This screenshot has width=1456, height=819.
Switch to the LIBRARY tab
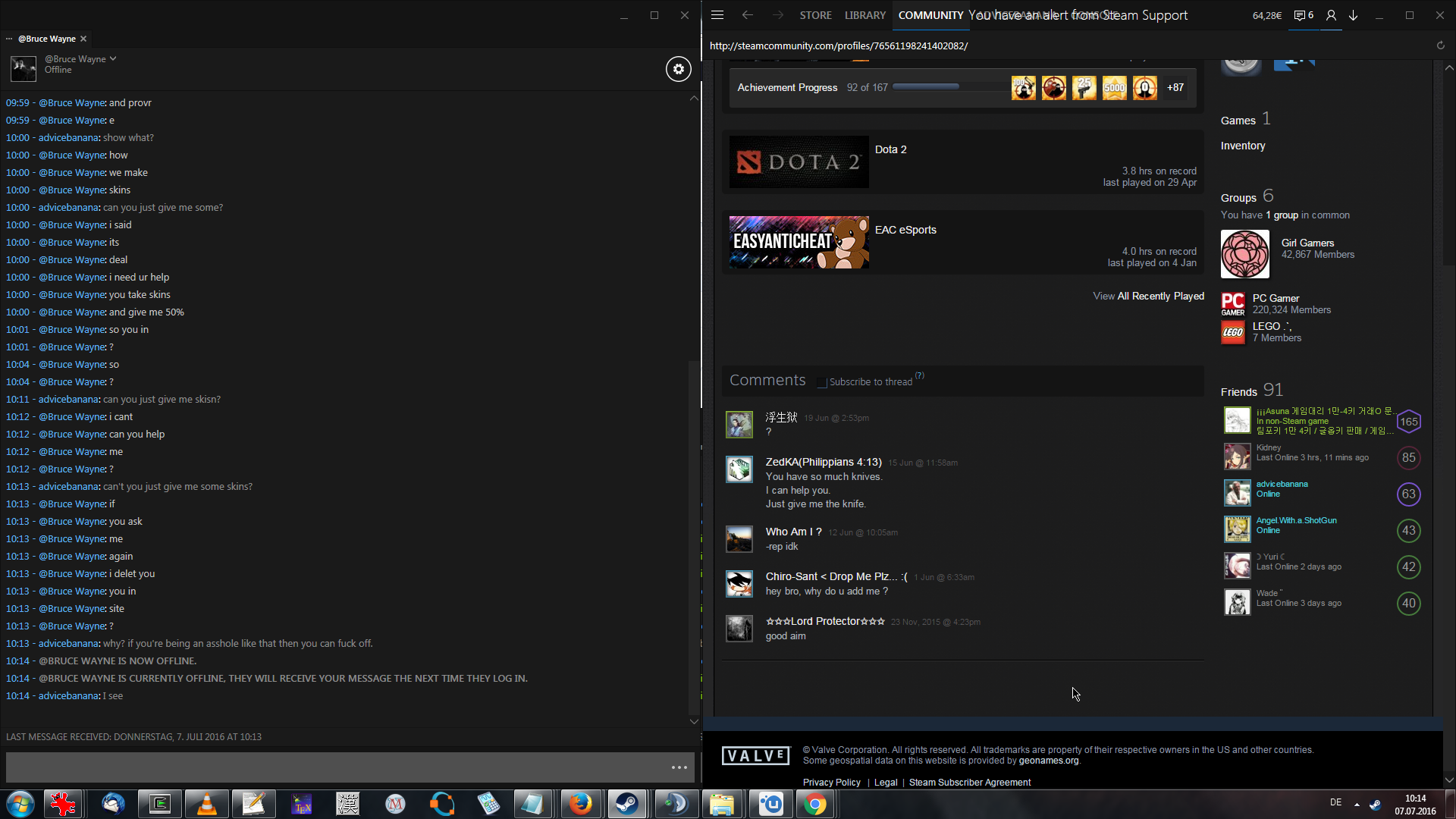(x=864, y=15)
